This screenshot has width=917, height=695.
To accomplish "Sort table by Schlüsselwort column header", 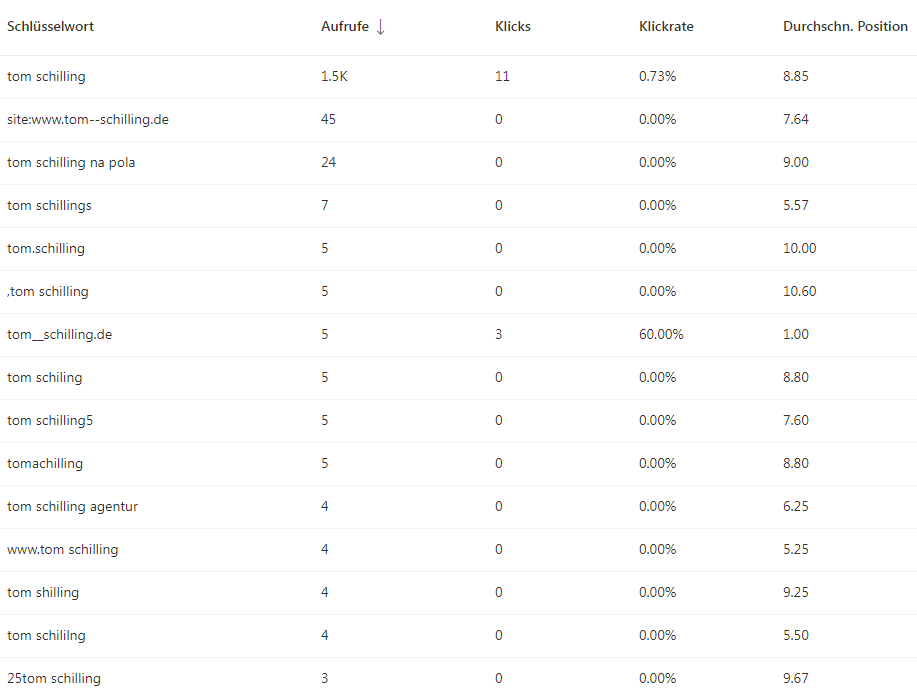I will [50, 27].
